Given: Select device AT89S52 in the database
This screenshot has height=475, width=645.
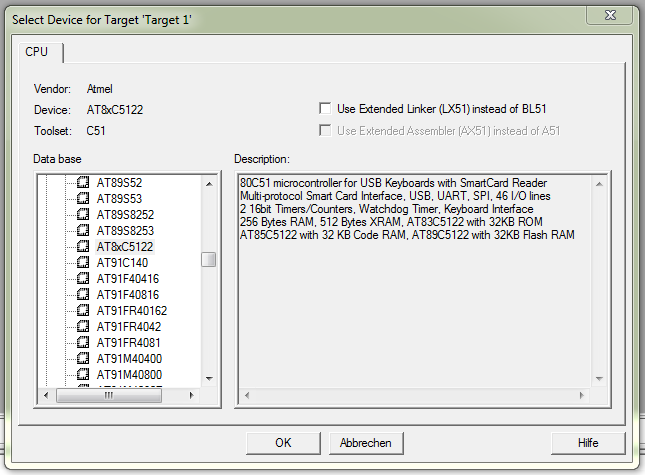Looking at the screenshot, I should (119, 183).
